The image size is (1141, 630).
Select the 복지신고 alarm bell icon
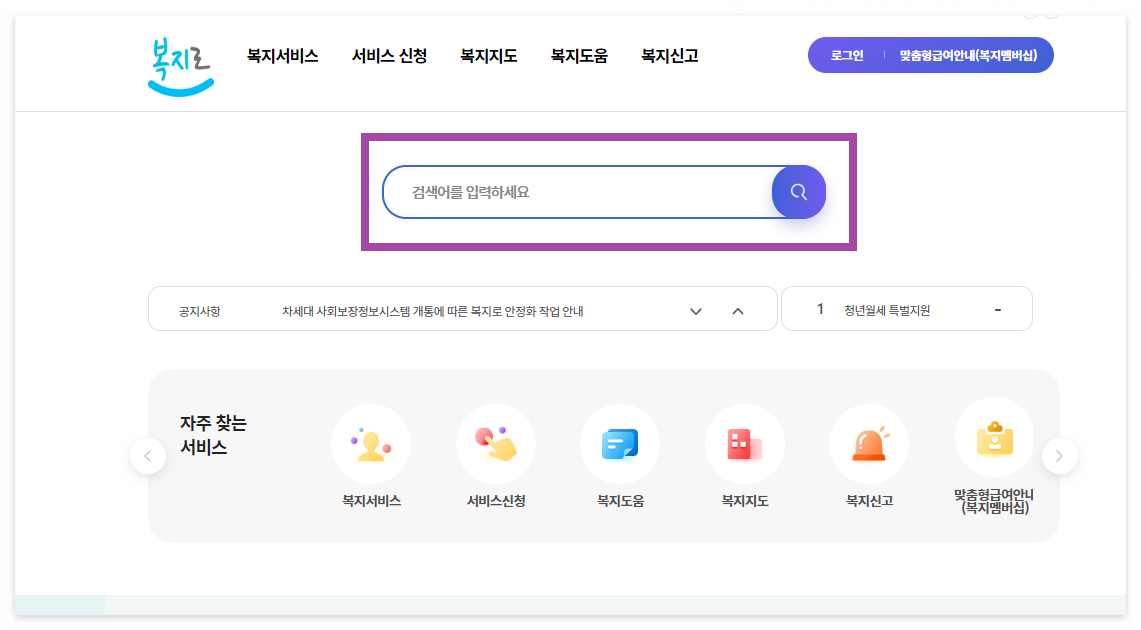(x=869, y=443)
